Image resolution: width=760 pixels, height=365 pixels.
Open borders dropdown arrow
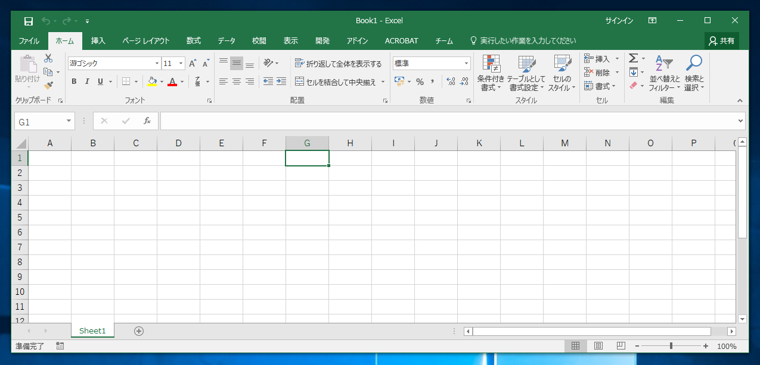coord(136,82)
